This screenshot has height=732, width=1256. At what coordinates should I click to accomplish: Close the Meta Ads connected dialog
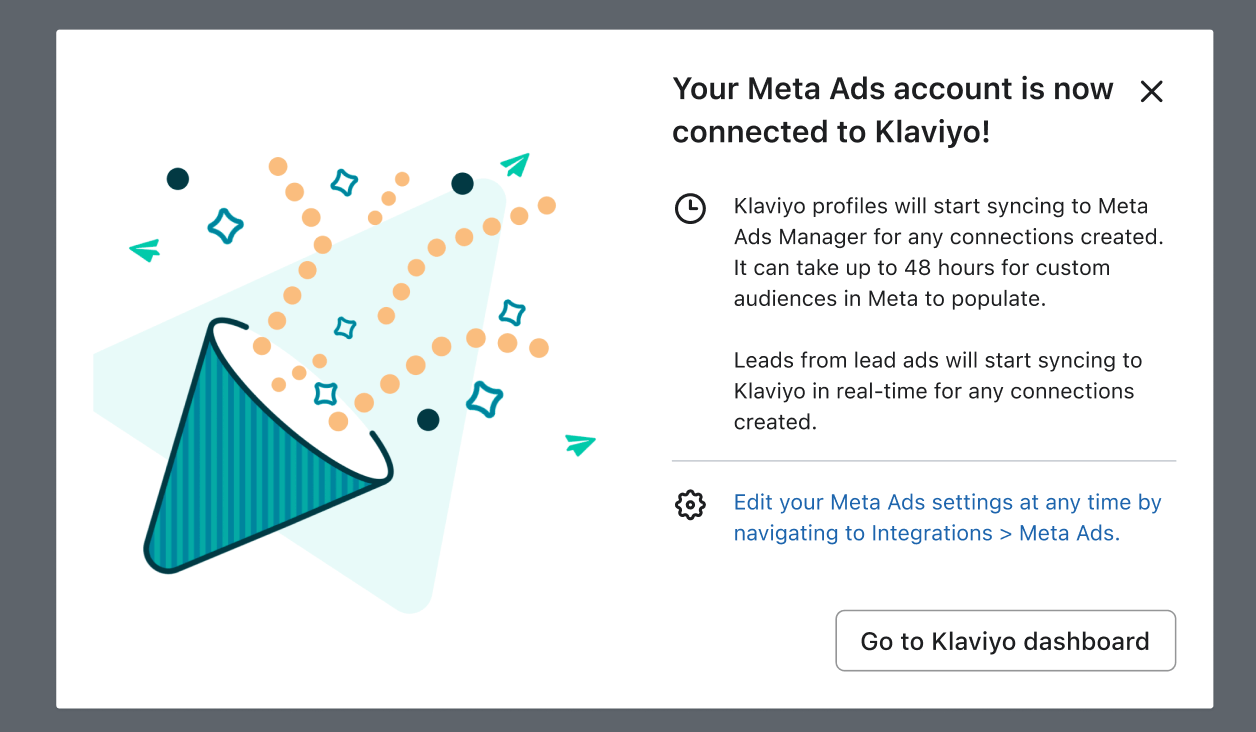tap(1152, 92)
